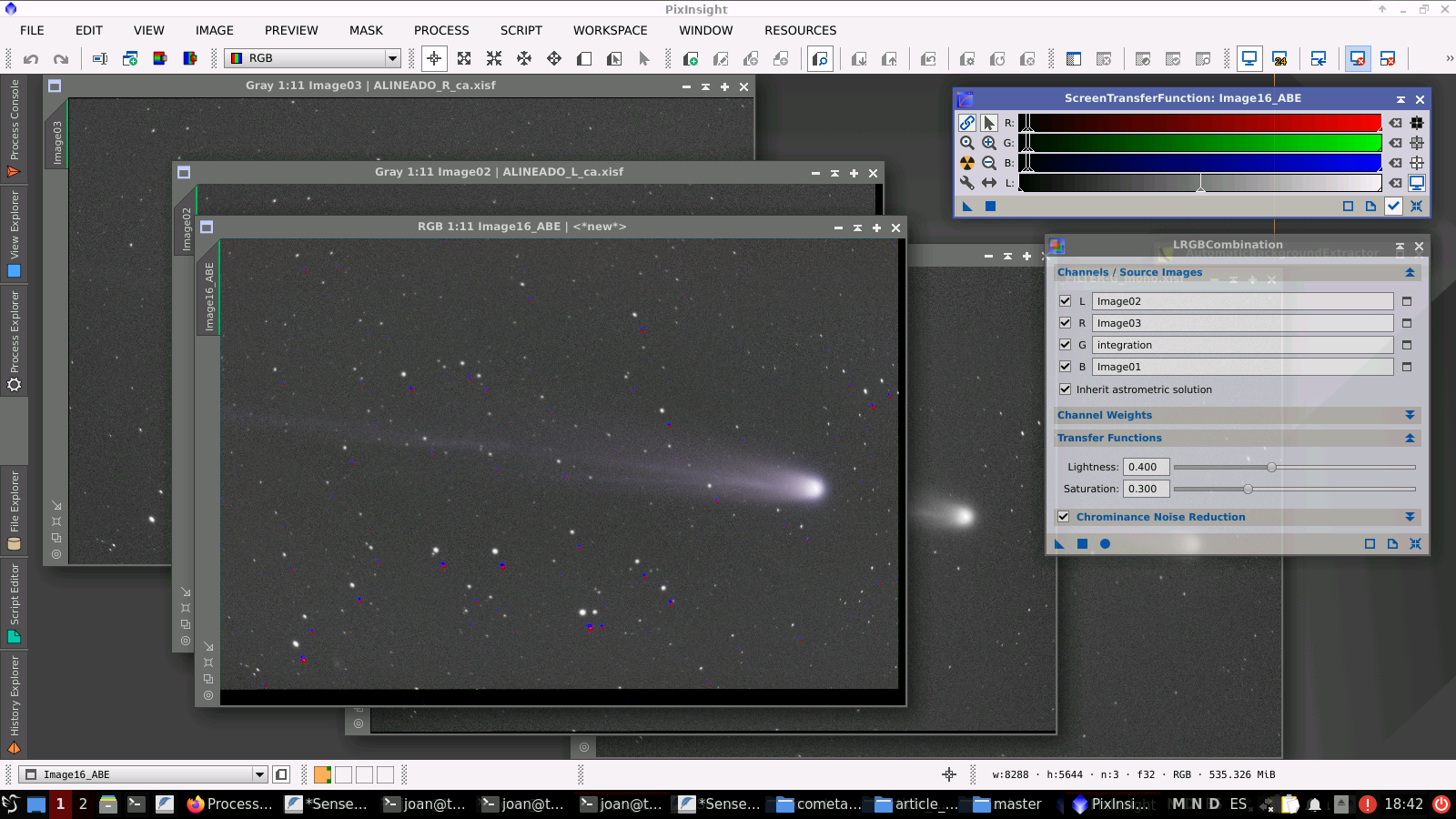Click zoom in icon in ScreenTransferFunction
Image resolution: width=1456 pixels, height=819 pixels.
click(988, 143)
